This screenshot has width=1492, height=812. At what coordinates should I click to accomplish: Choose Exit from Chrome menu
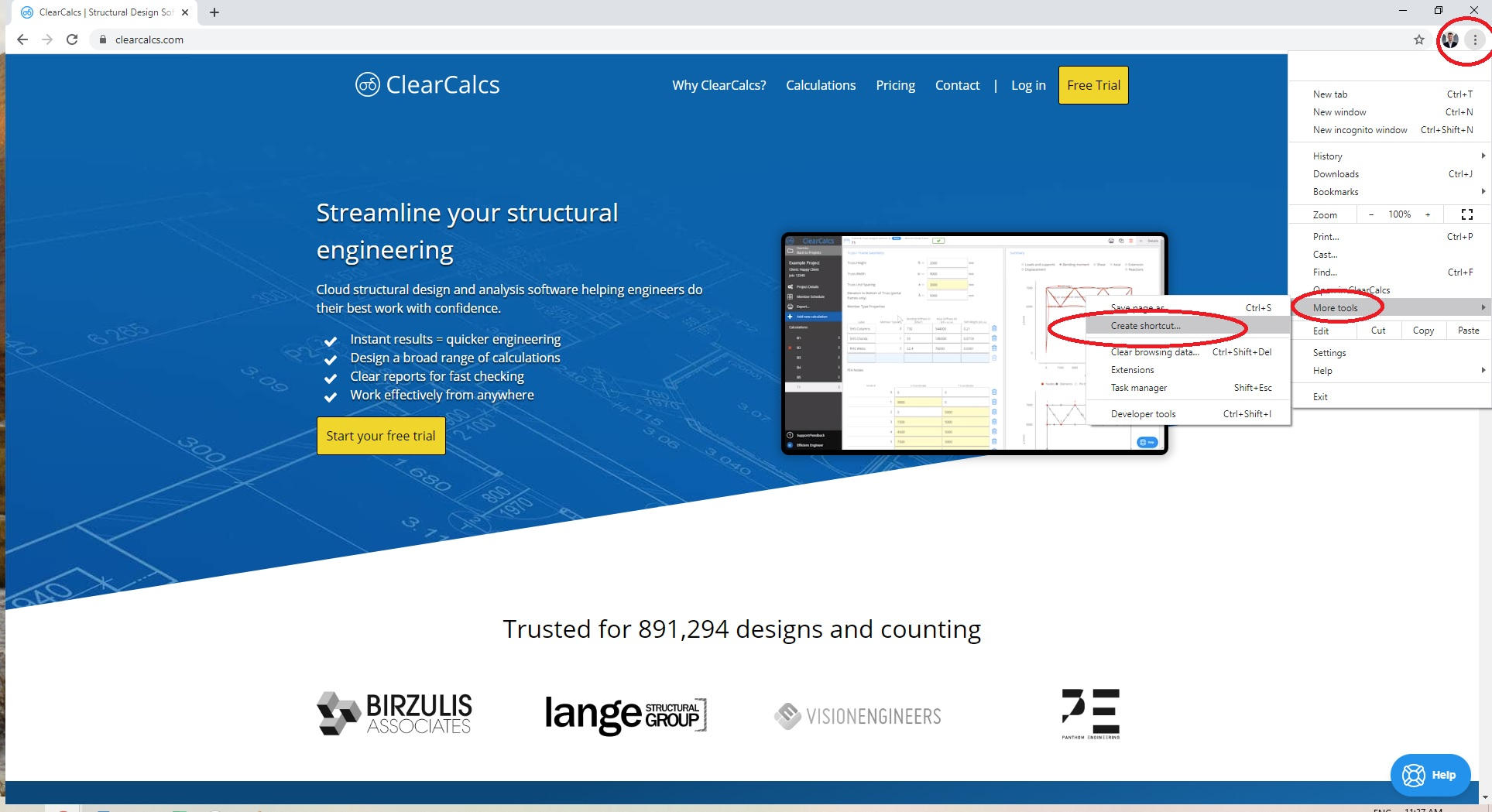pyautogui.click(x=1391, y=397)
